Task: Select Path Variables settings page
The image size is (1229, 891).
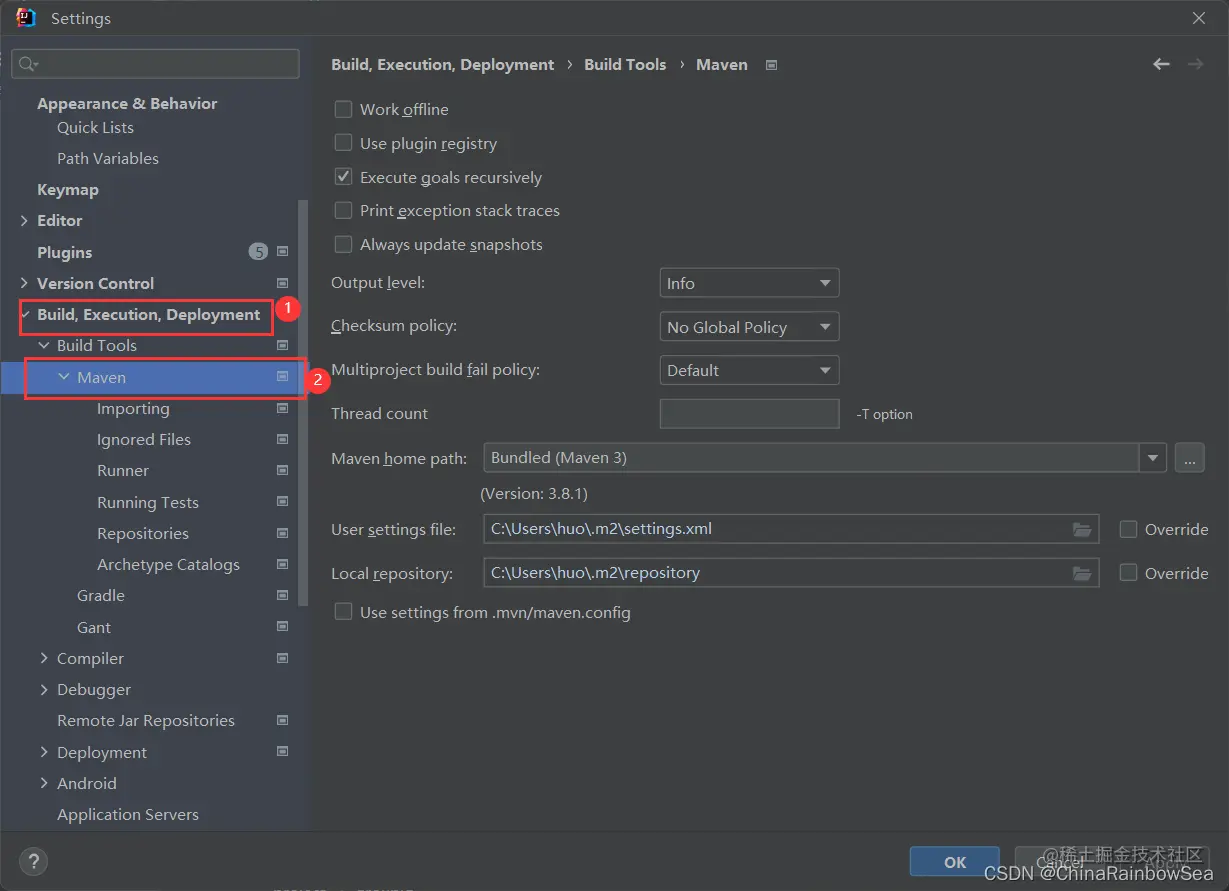Action: [x=108, y=158]
